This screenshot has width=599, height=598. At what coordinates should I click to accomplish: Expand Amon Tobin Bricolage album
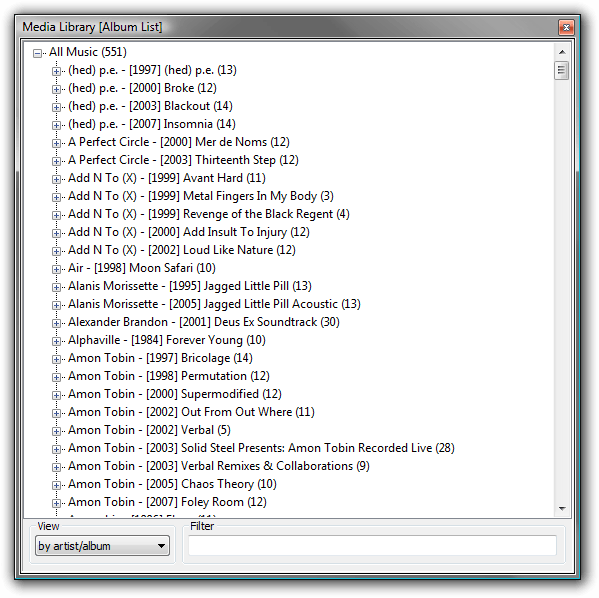57,359
